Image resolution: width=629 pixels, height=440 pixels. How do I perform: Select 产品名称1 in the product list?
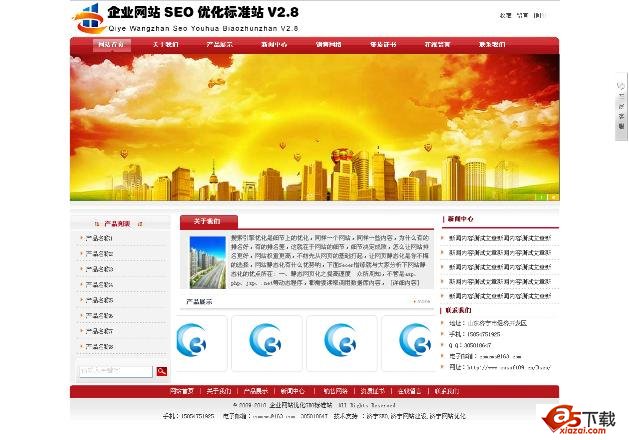(99, 238)
